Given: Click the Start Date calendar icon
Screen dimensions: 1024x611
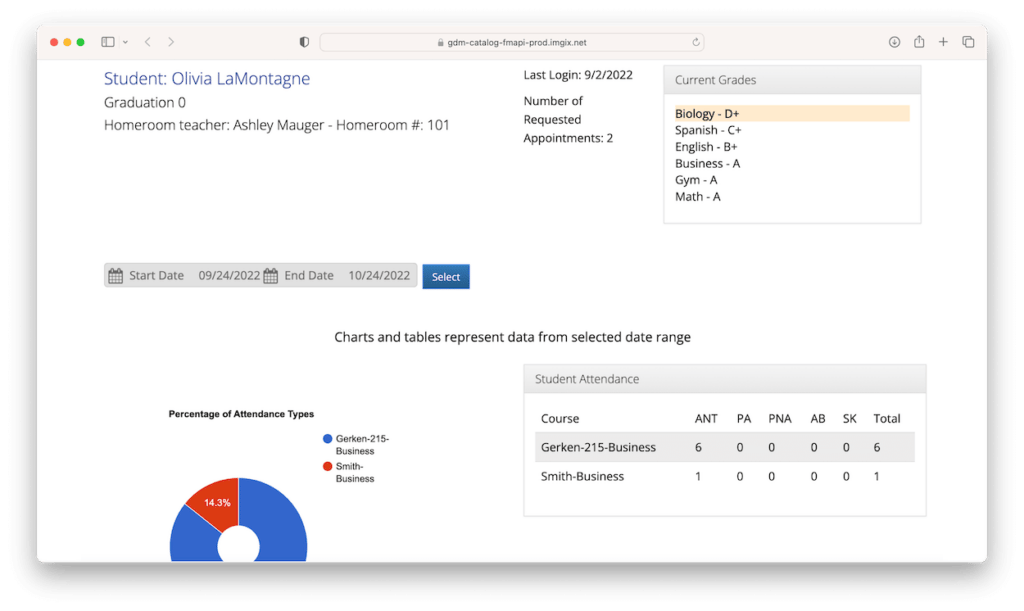Looking at the screenshot, I should 116,276.
